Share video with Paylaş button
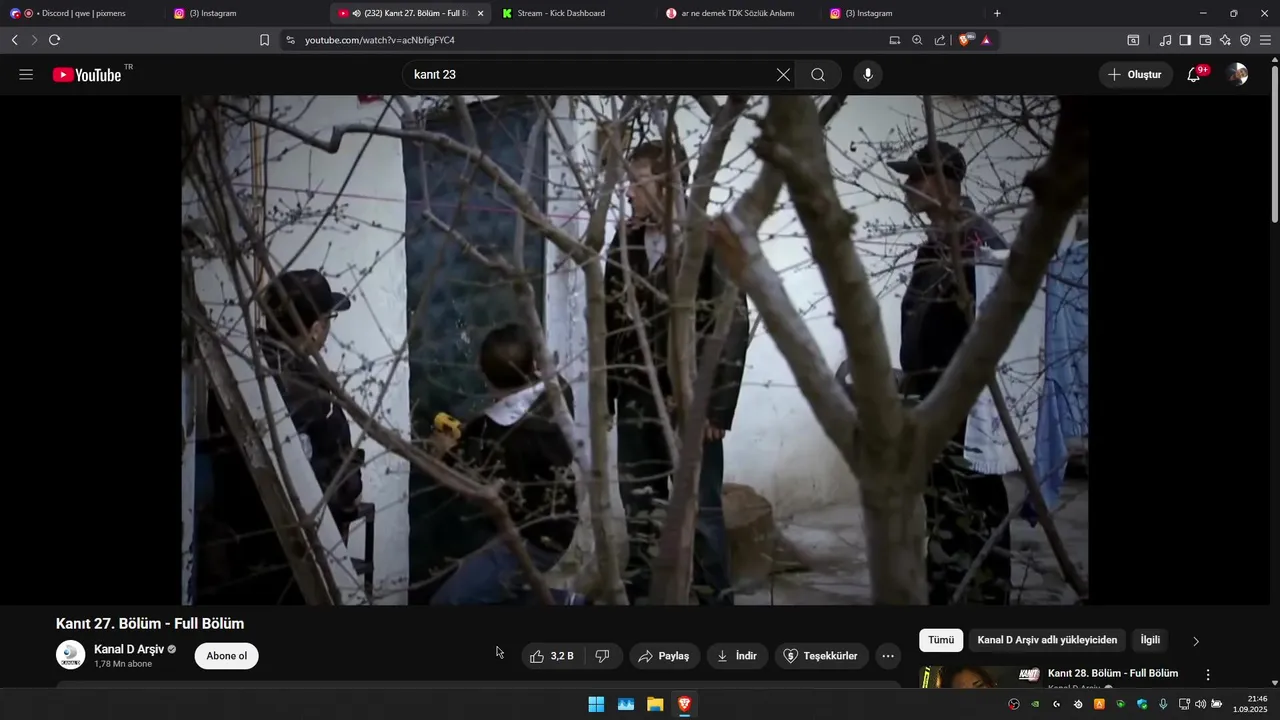This screenshot has height=720, width=1280. [664, 656]
